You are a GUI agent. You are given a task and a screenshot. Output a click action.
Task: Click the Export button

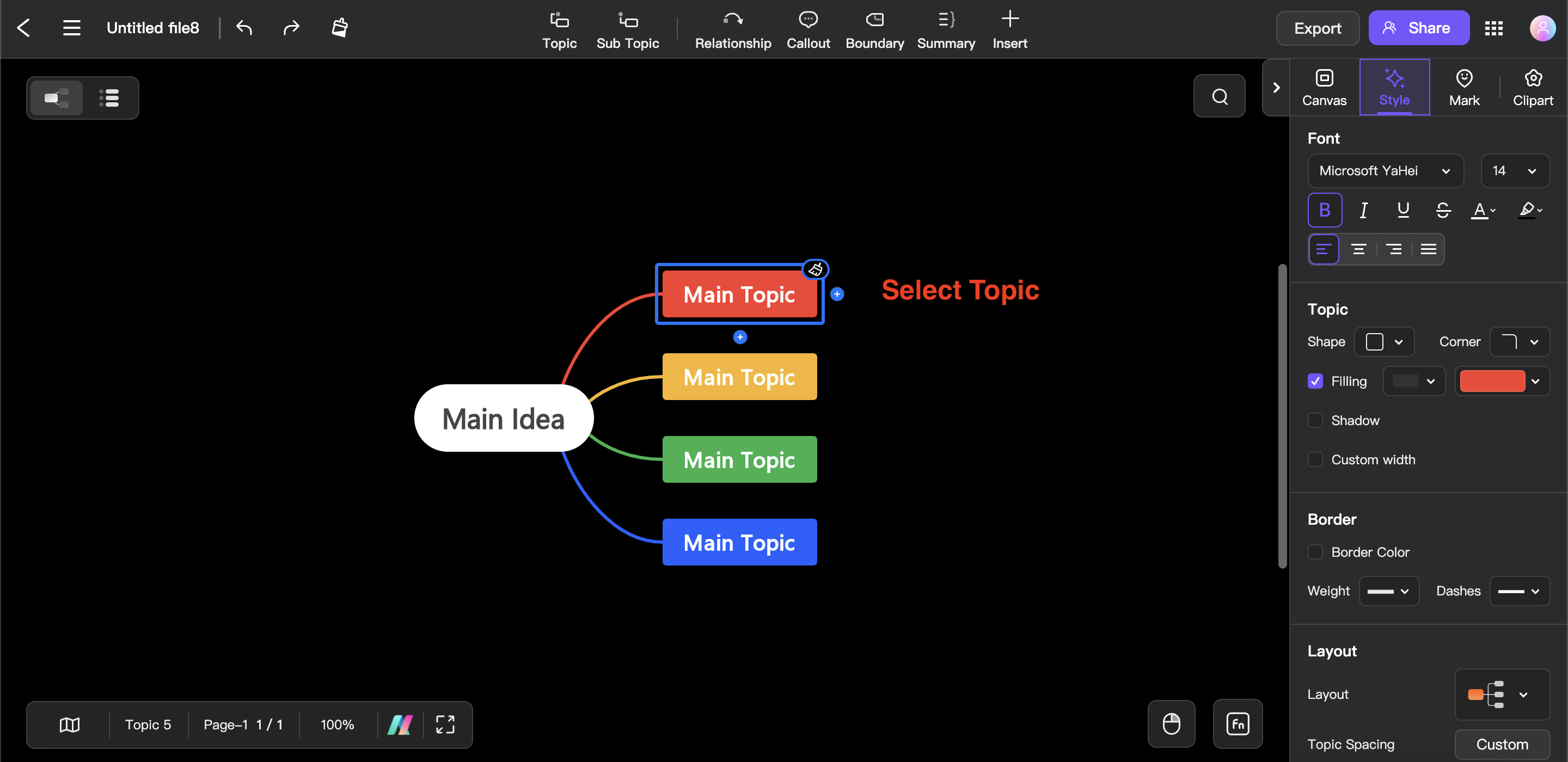(x=1317, y=27)
